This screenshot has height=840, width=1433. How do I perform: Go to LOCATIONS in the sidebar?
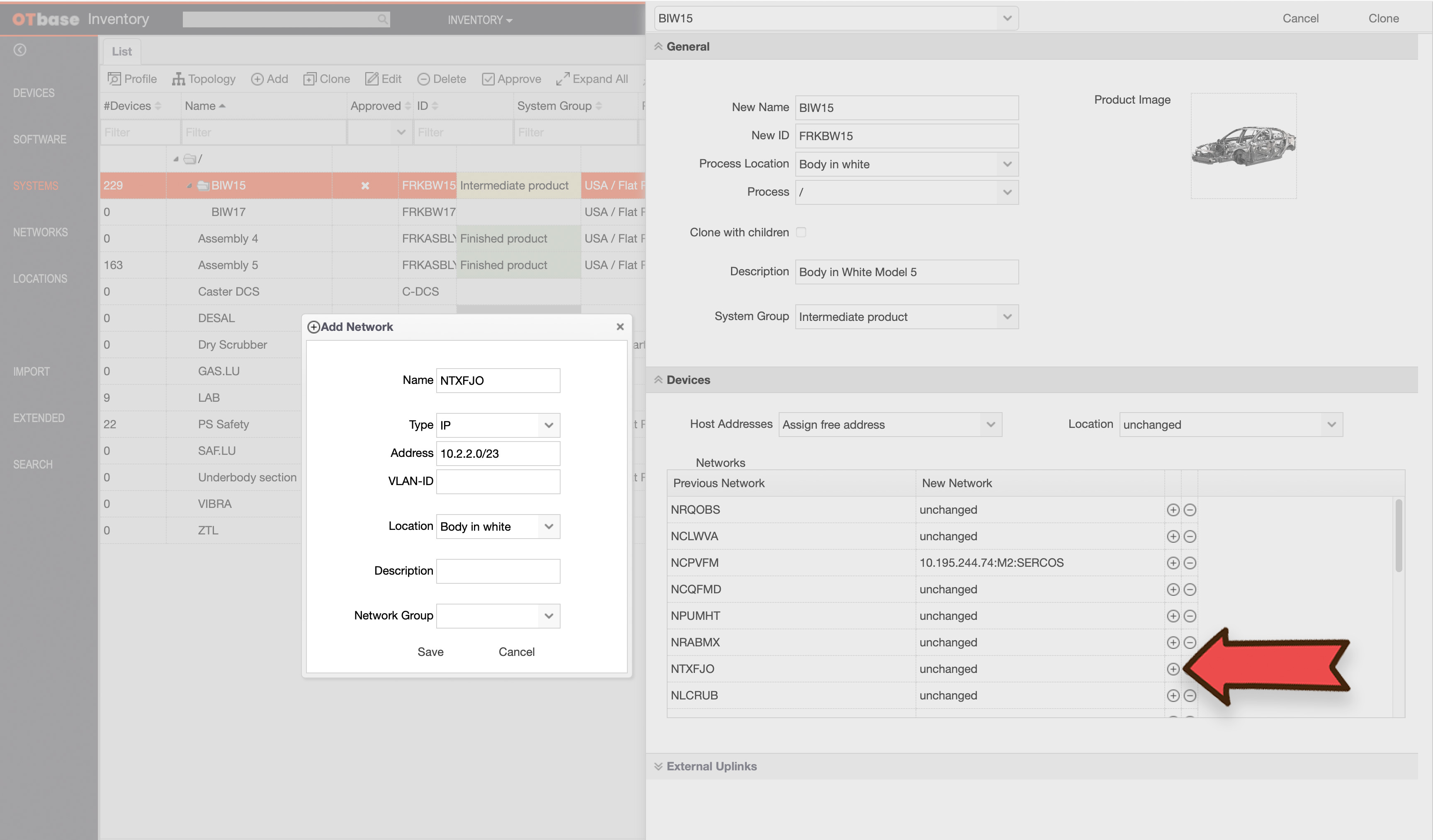coord(40,279)
